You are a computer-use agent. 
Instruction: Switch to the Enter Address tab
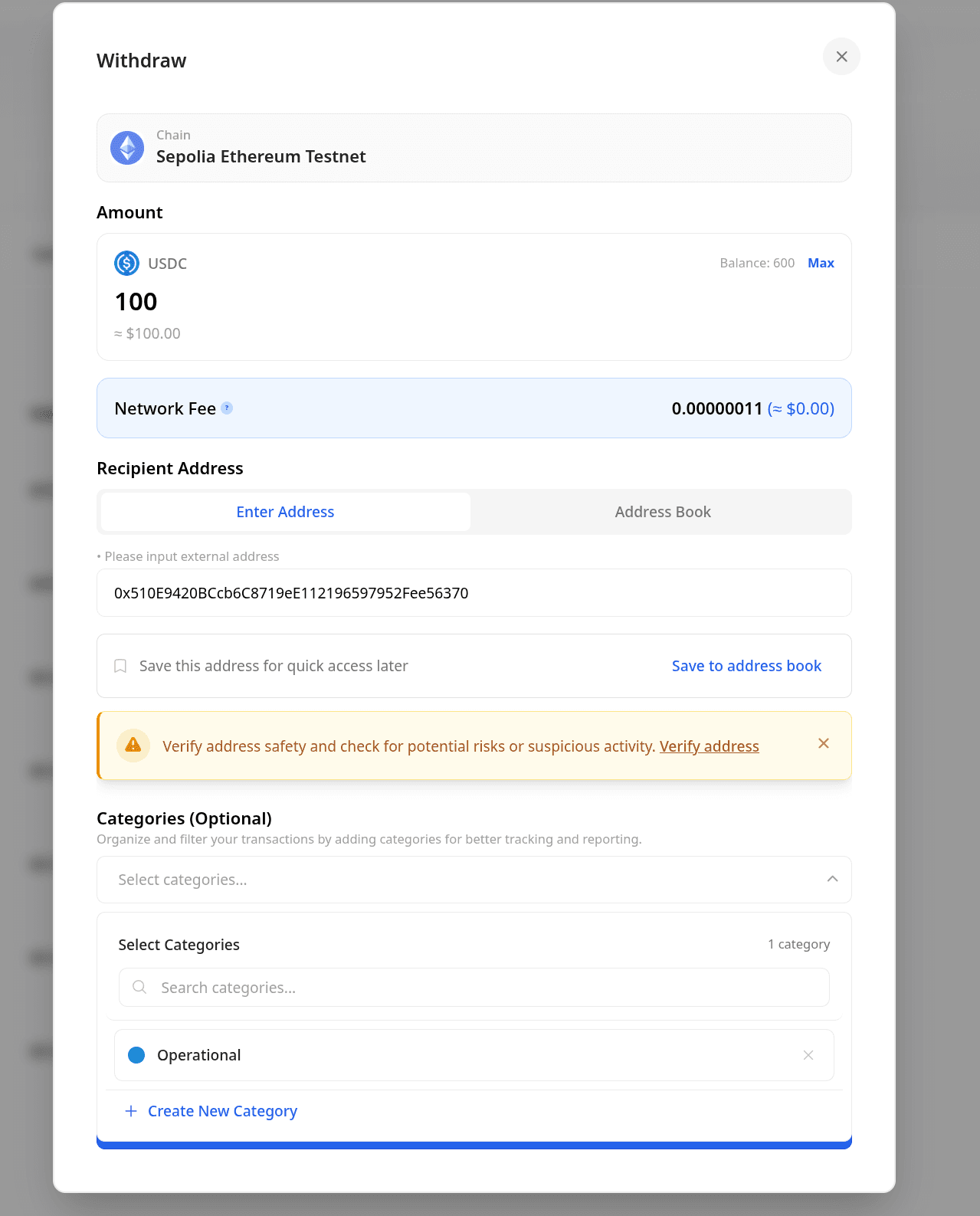285,512
